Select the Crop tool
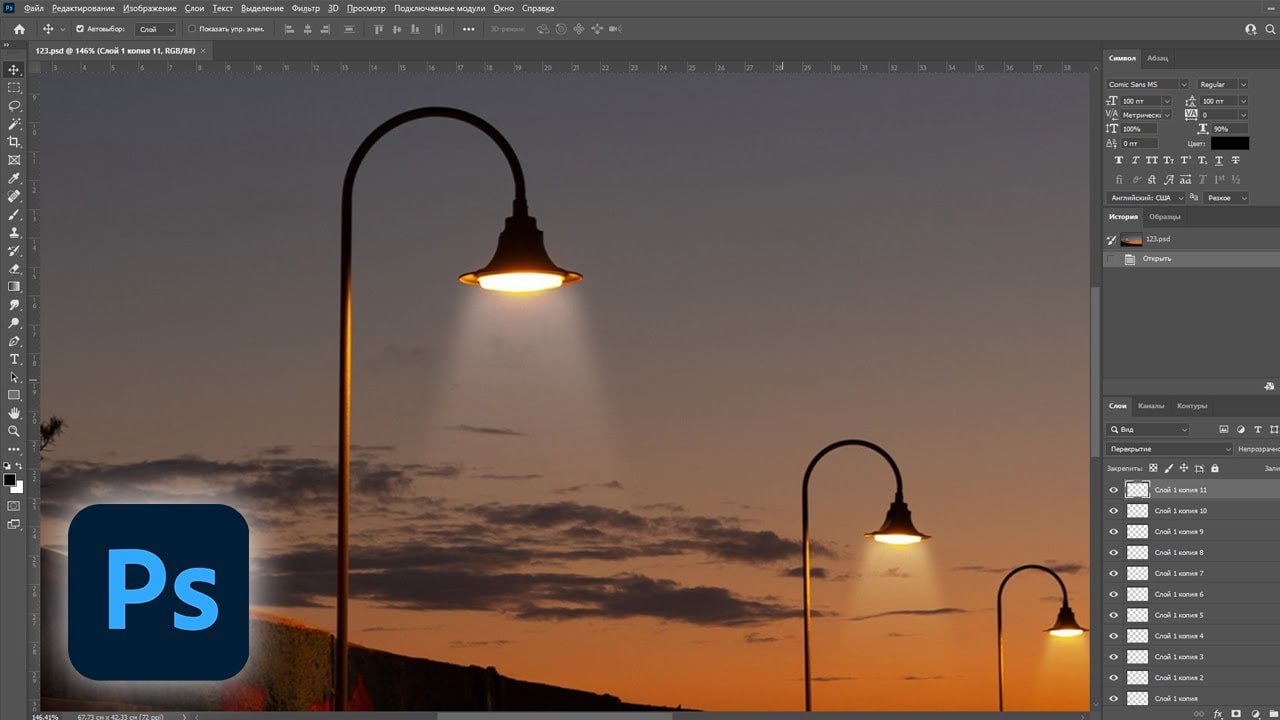This screenshot has height=720, width=1280. pyautogui.click(x=14, y=142)
